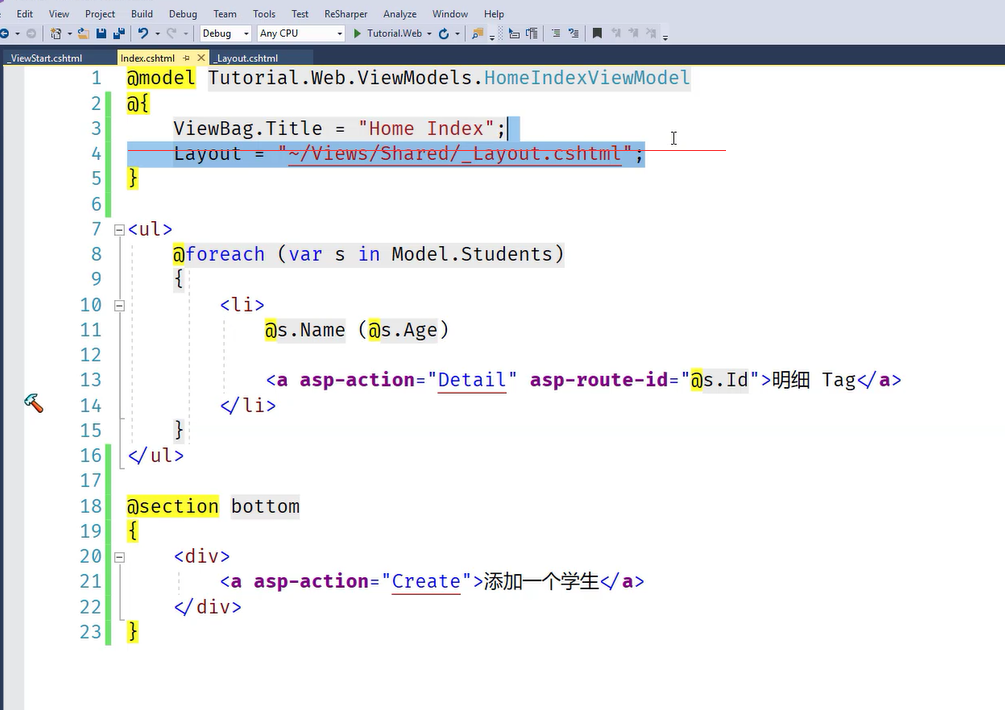Toggle bookmark using the bookmark icon
The height and width of the screenshot is (710, 1005).
pos(597,34)
